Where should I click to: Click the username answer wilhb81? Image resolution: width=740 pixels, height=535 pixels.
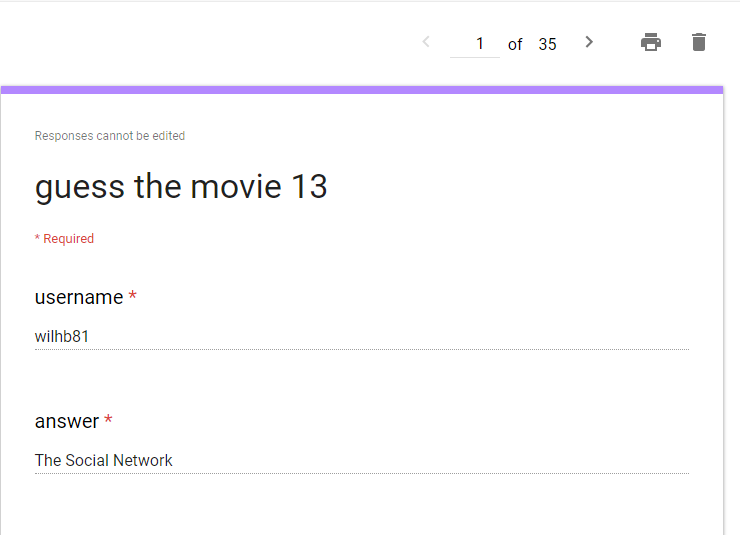pyautogui.click(x=61, y=336)
